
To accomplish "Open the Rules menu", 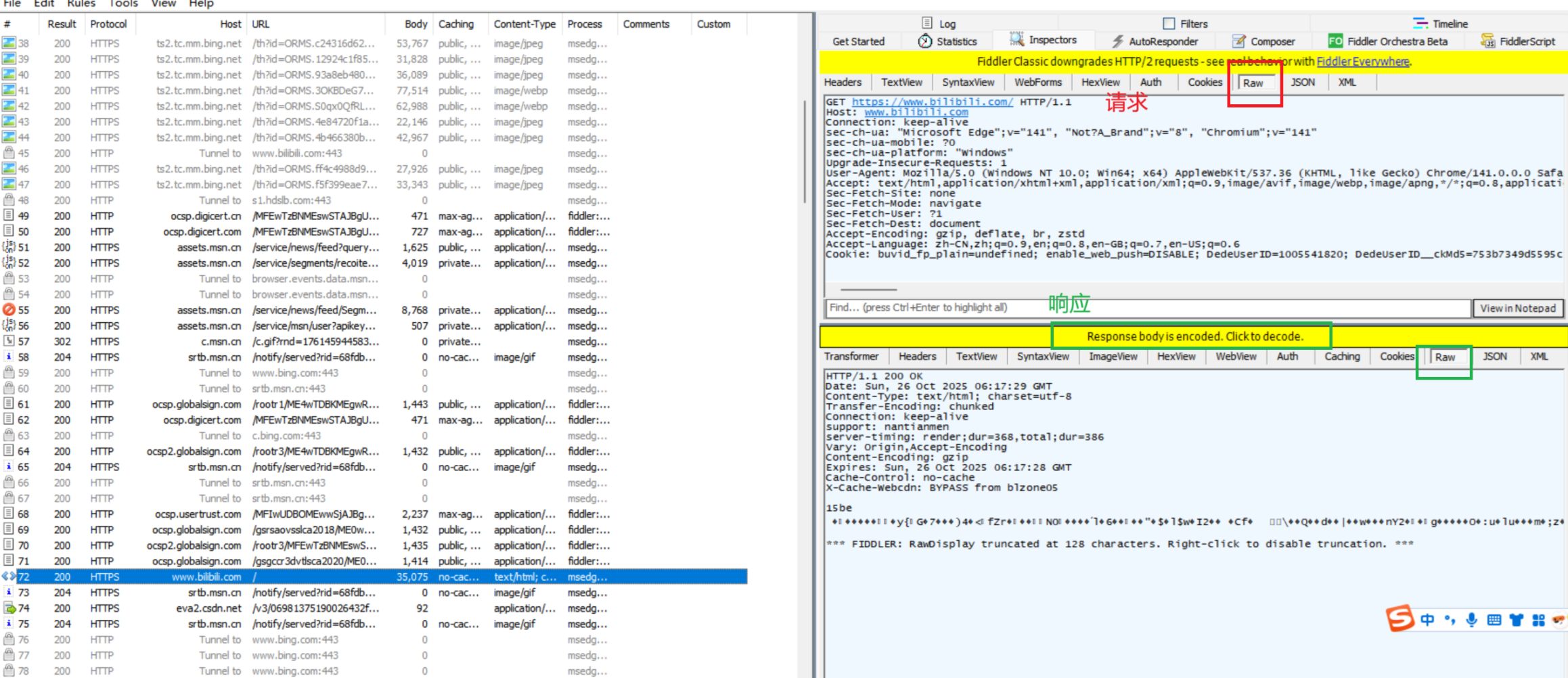I will 81,4.
